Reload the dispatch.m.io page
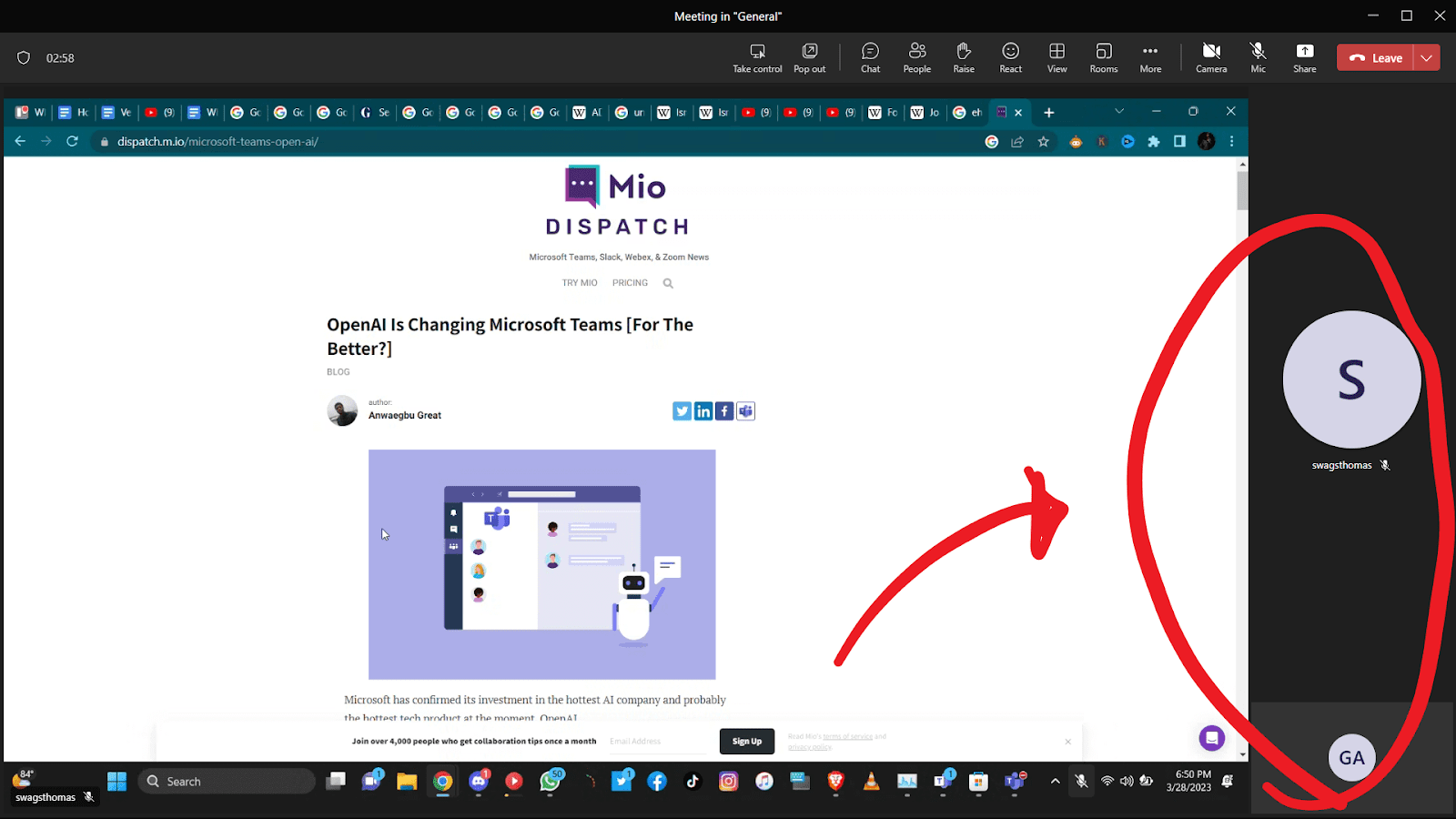The width and height of the screenshot is (1456, 819). 73,141
